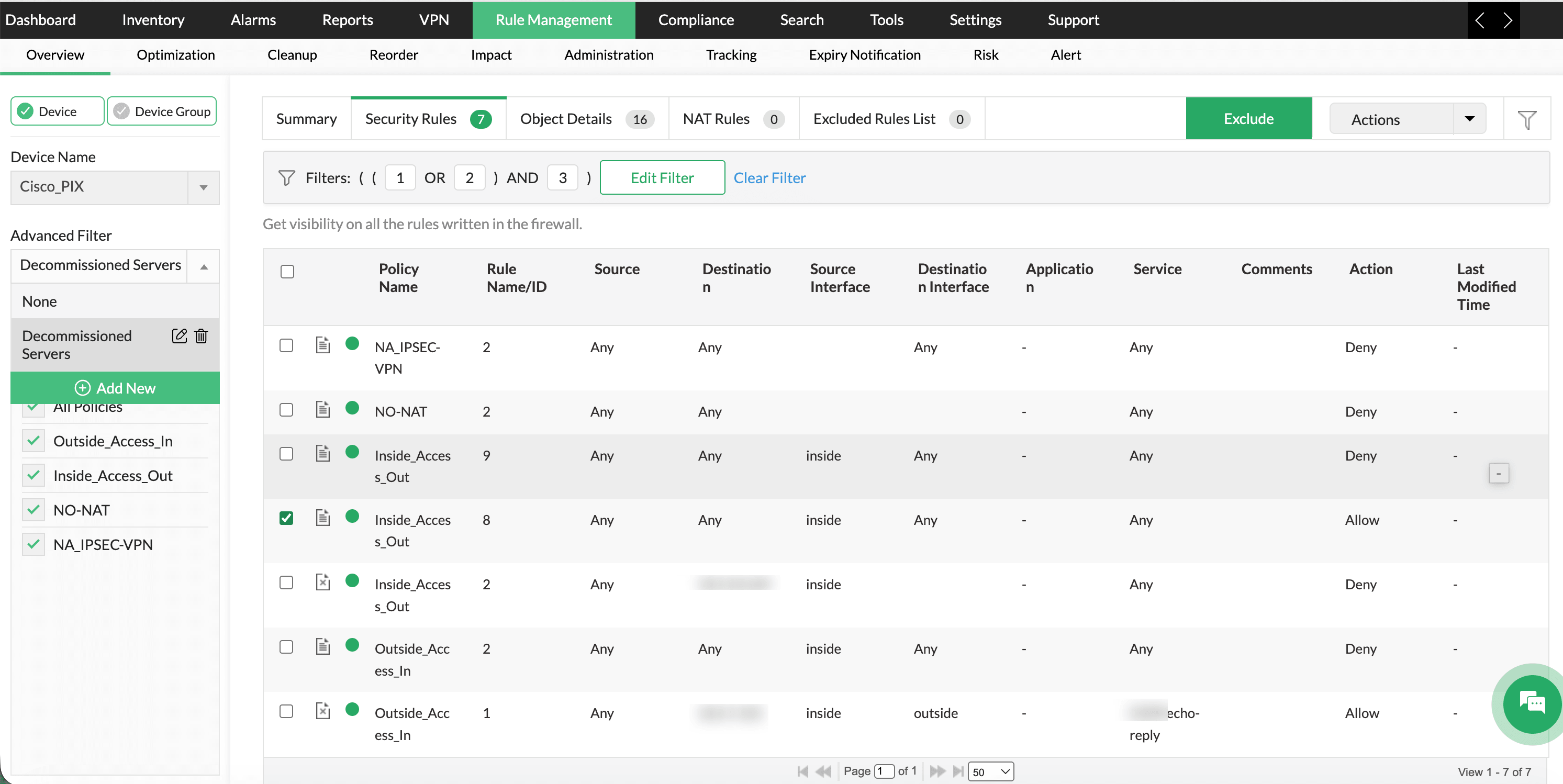Open the Cleanup sub-tab
The image size is (1563, 784).
292,55
